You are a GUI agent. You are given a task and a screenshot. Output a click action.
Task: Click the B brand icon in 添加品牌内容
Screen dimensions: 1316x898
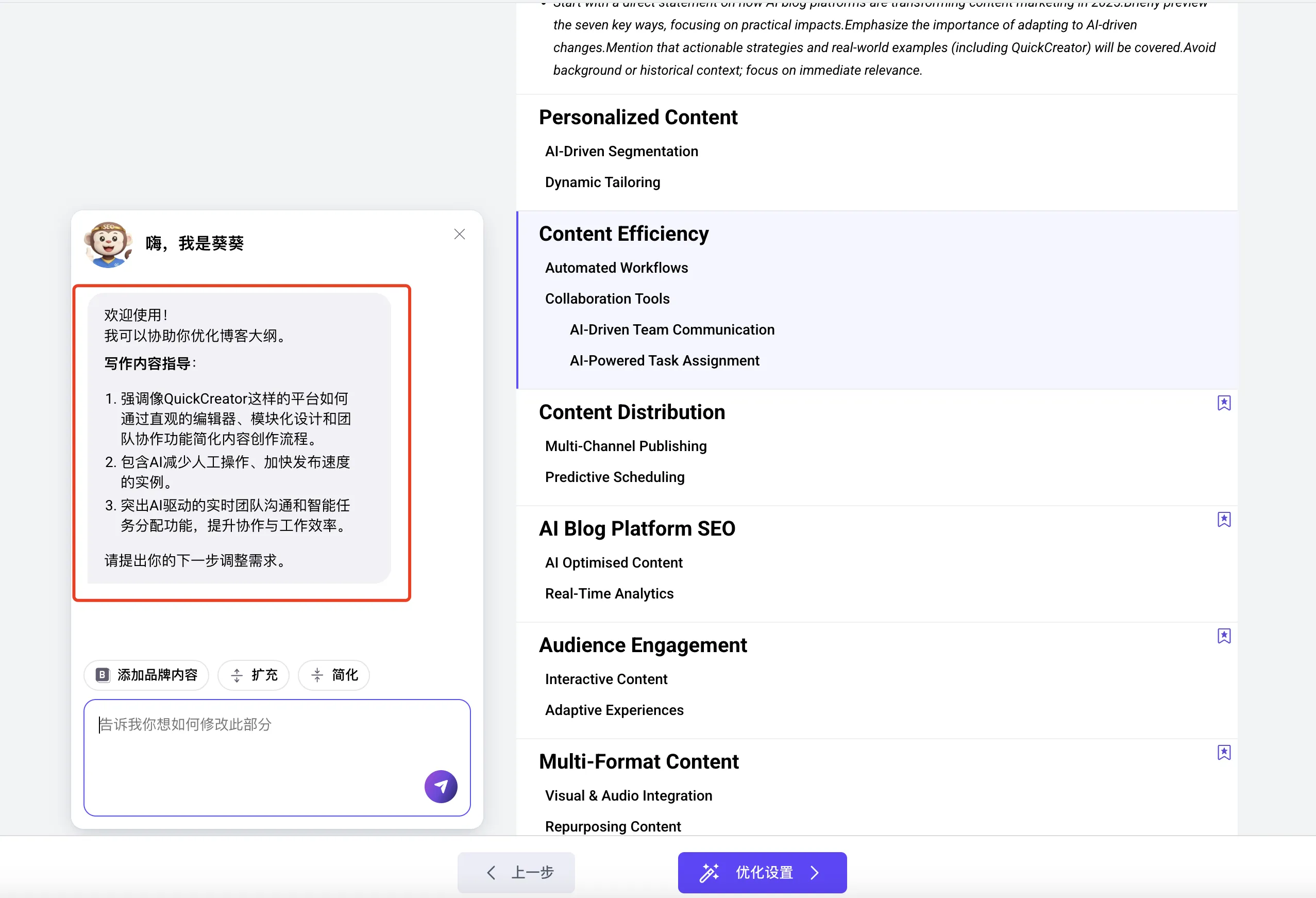(103, 675)
